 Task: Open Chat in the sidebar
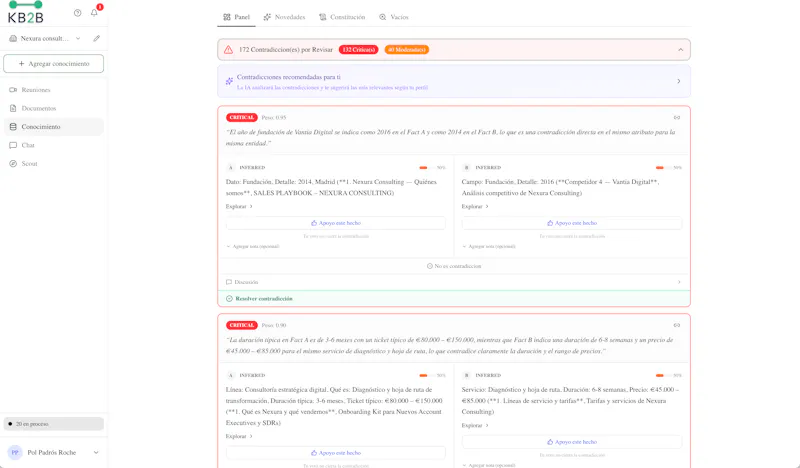pyautogui.click(x=54, y=145)
